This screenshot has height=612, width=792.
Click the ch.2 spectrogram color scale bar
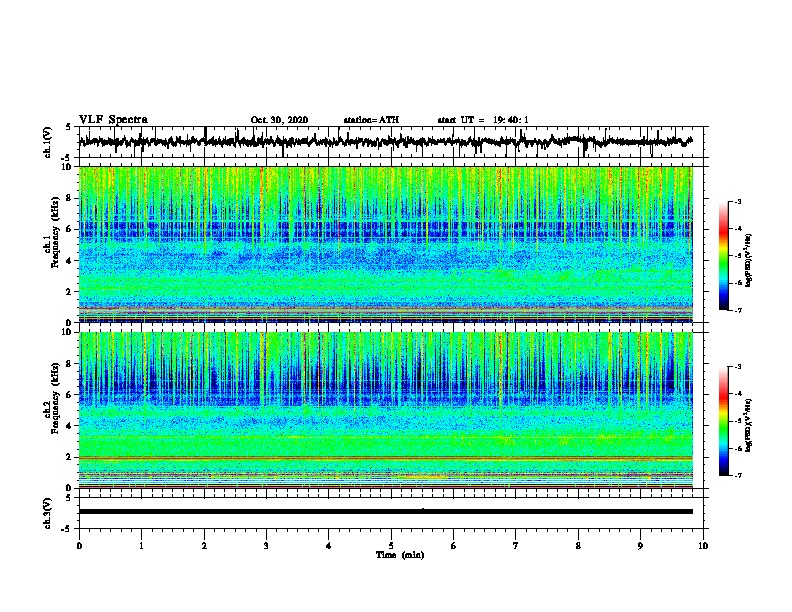pyautogui.click(x=723, y=421)
